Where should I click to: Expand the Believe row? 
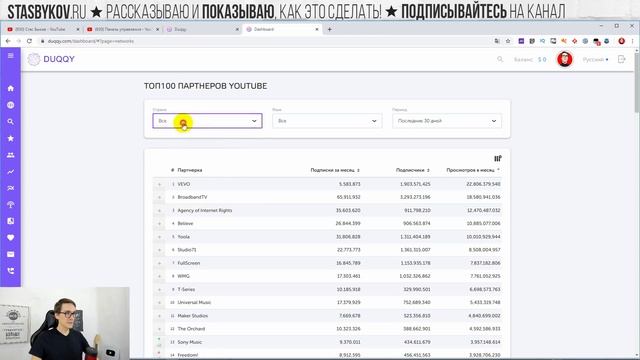tap(159, 224)
